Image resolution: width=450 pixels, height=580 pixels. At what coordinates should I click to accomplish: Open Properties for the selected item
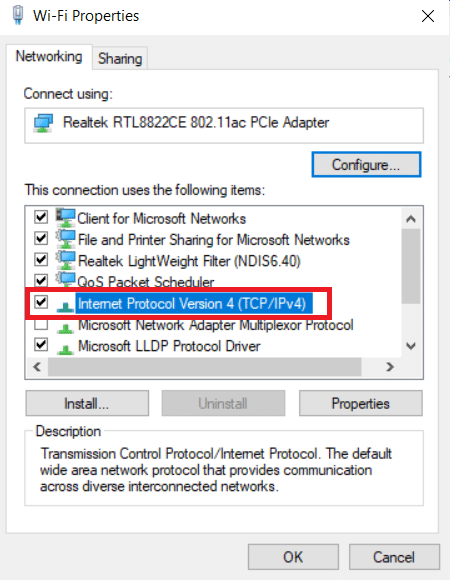click(x=361, y=403)
